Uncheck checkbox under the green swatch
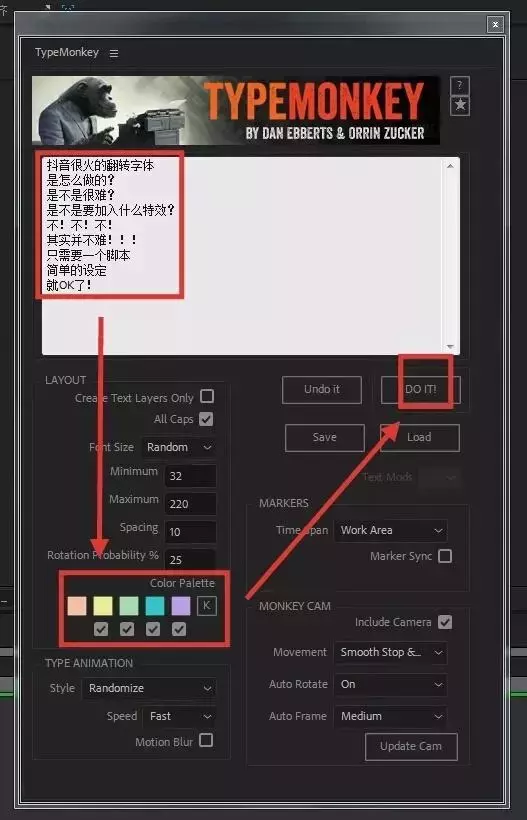This screenshot has width=527, height=820. pos(127,629)
